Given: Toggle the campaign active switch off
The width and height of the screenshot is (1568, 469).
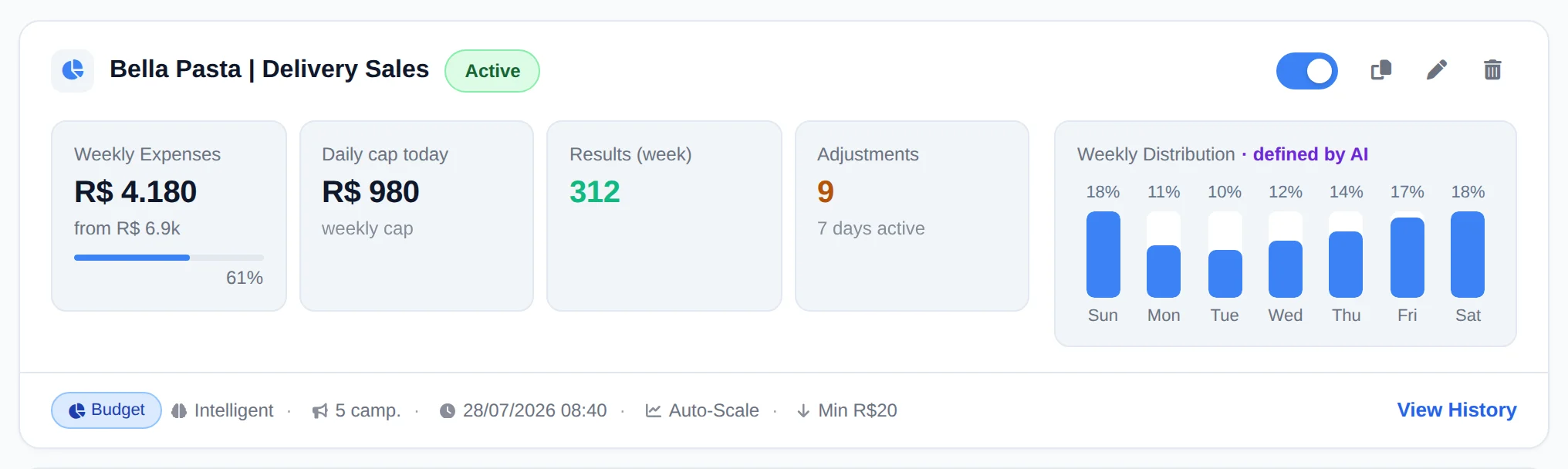Looking at the screenshot, I should pyautogui.click(x=1306, y=71).
